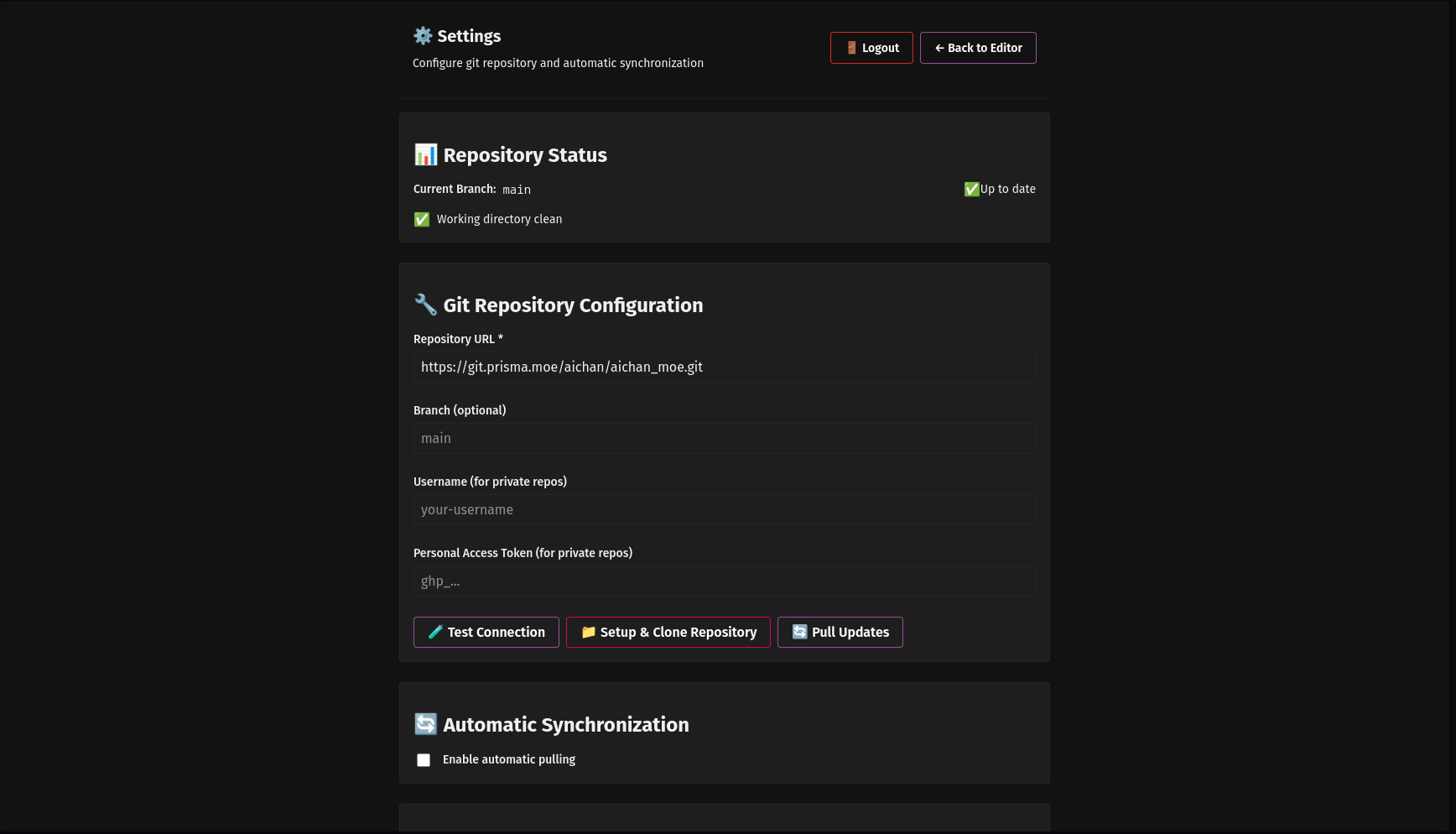Select the Username text field
Image resolution: width=1456 pixels, height=834 pixels.
(724, 510)
